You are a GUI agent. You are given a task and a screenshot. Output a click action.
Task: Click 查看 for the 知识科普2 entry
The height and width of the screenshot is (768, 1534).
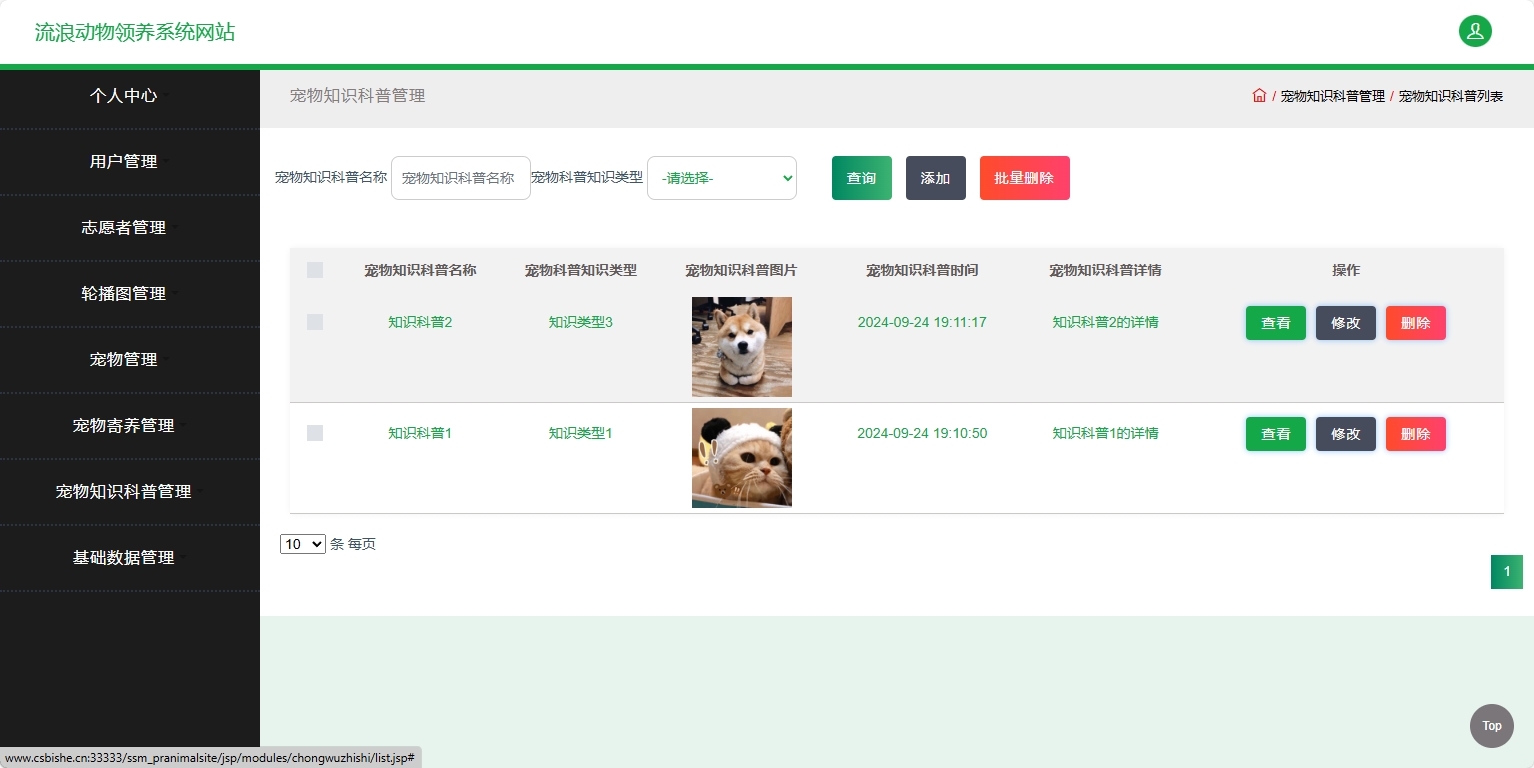1275,322
